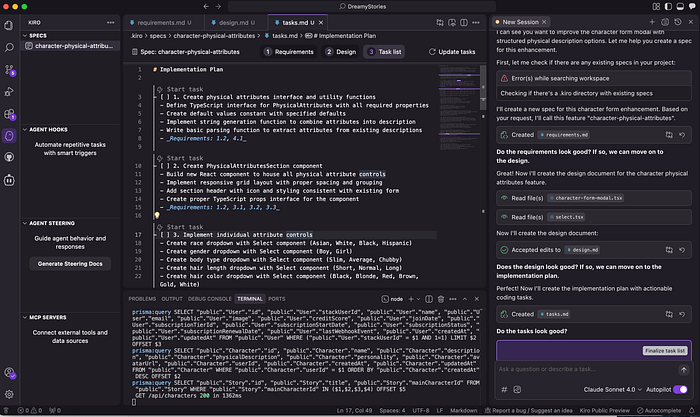Toggle the primary sidebar layout icon in title bar

click(668, 6)
